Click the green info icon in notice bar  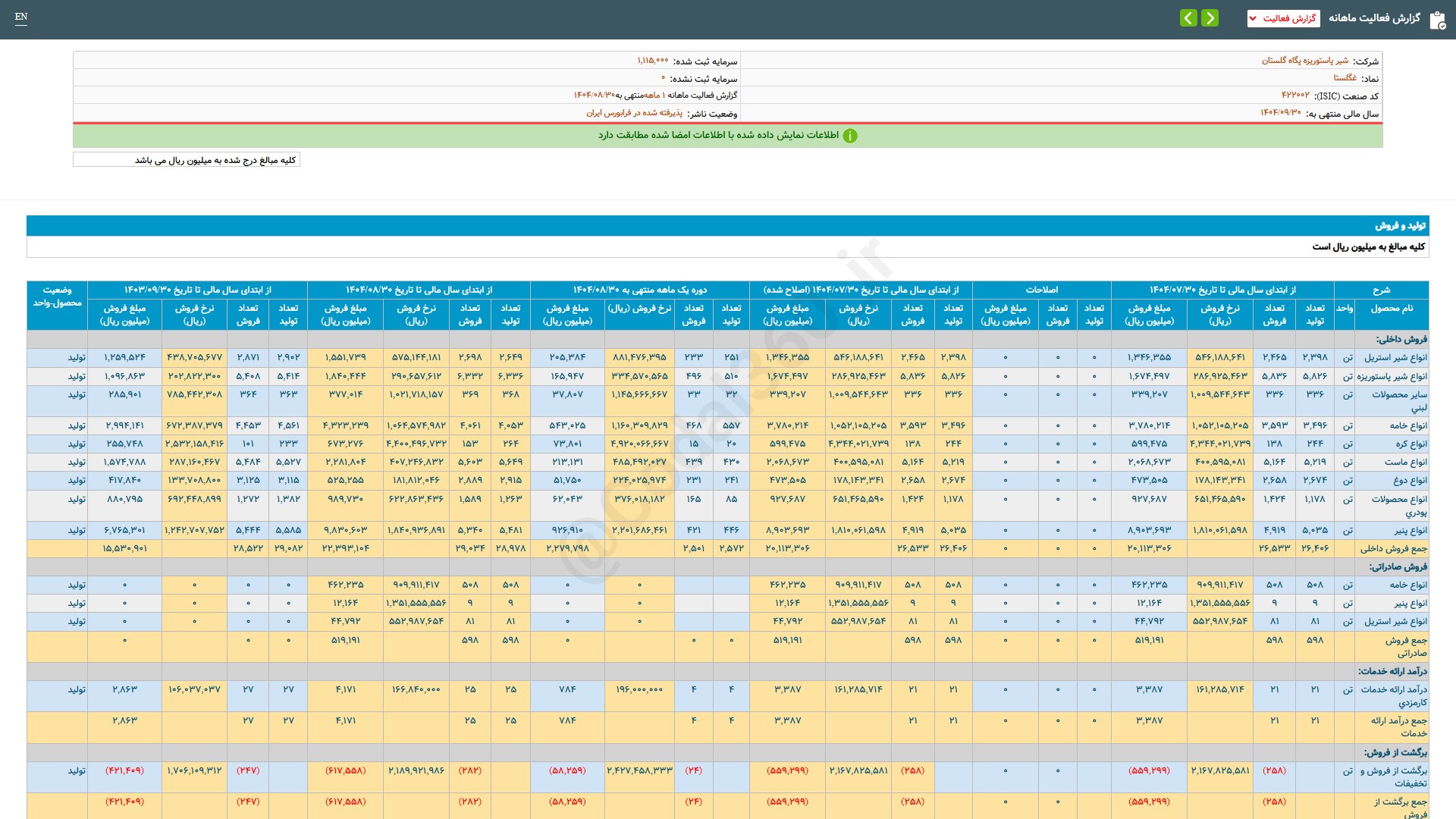[x=850, y=136]
